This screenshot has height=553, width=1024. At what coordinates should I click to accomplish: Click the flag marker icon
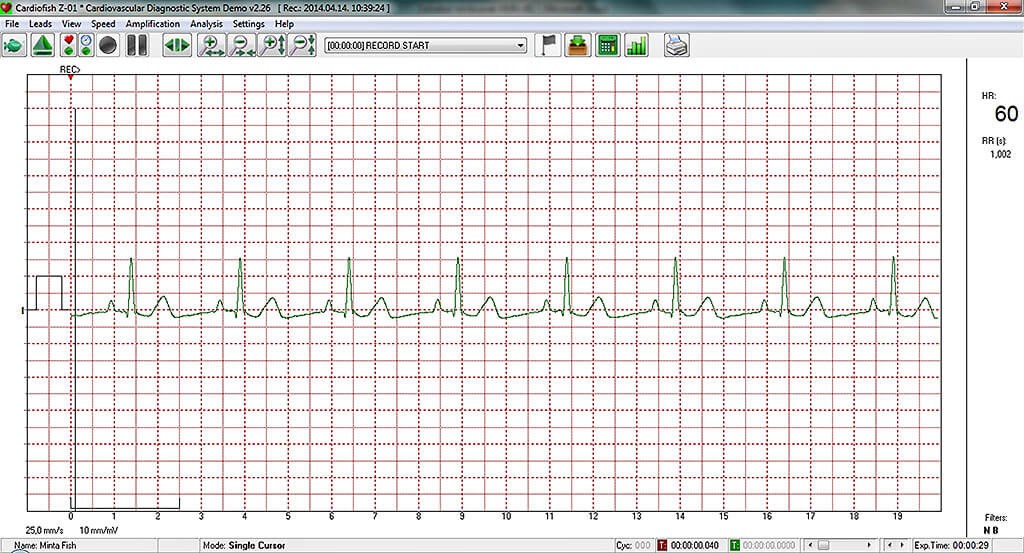click(x=548, y=45)
